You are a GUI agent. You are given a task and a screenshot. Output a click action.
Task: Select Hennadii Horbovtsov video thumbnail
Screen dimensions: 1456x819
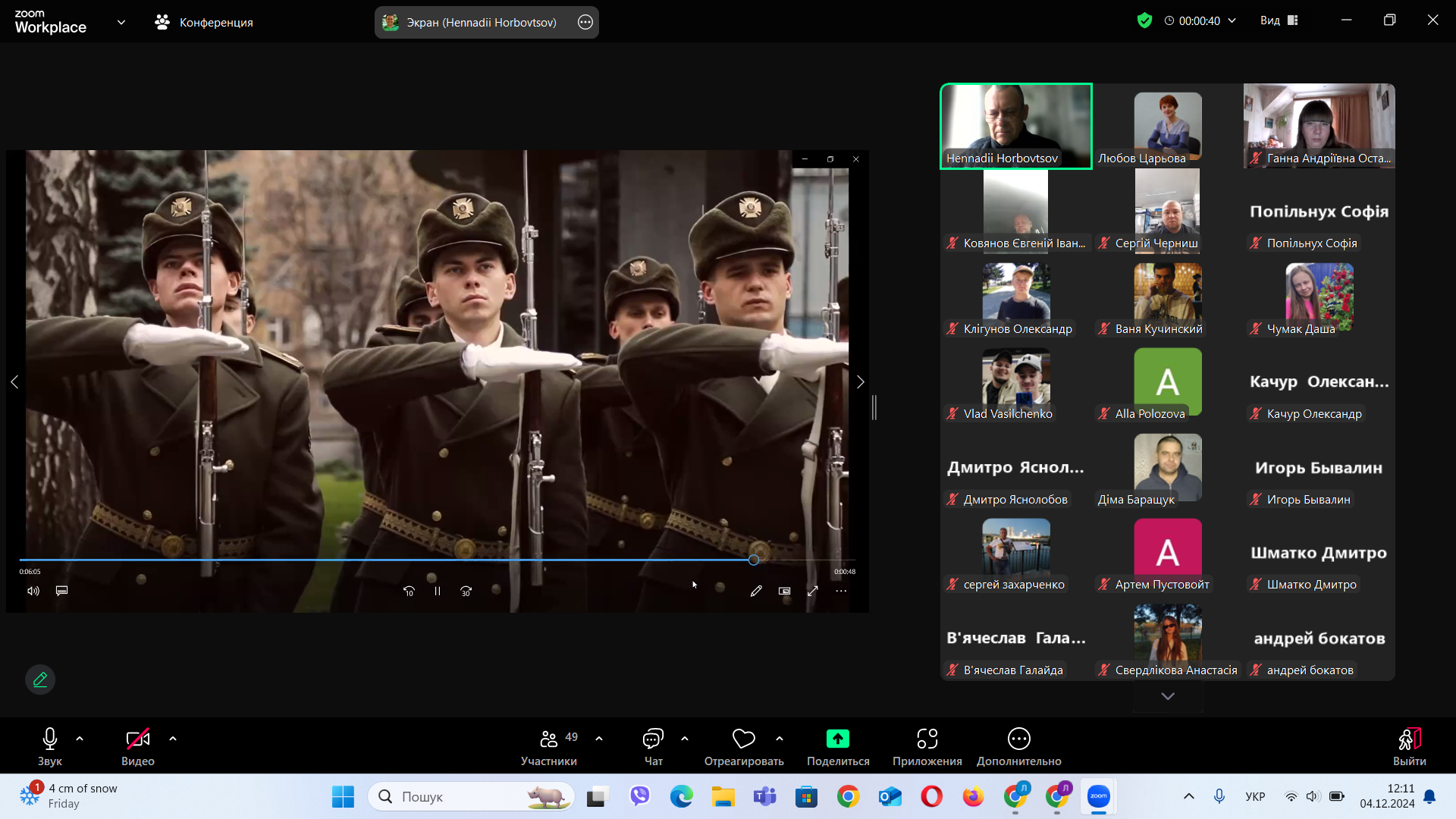coord(1015,125)
